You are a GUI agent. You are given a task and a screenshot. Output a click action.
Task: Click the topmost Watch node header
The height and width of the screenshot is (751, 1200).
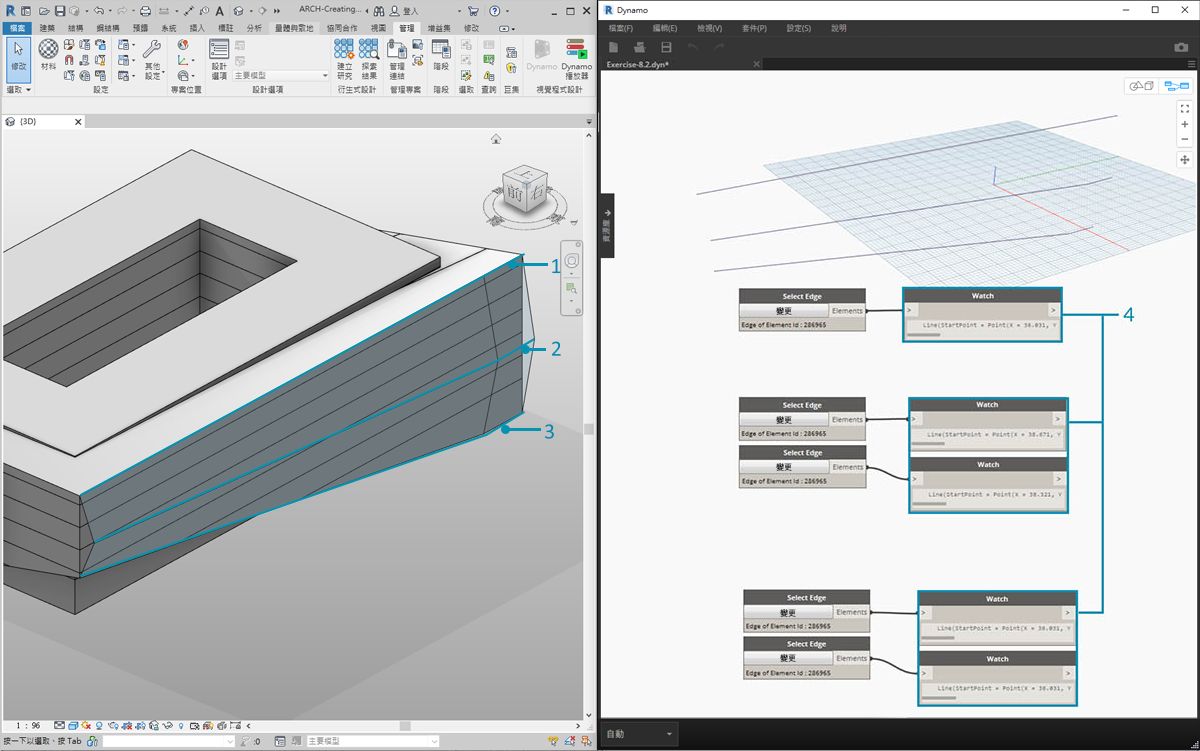pos(982,296)
